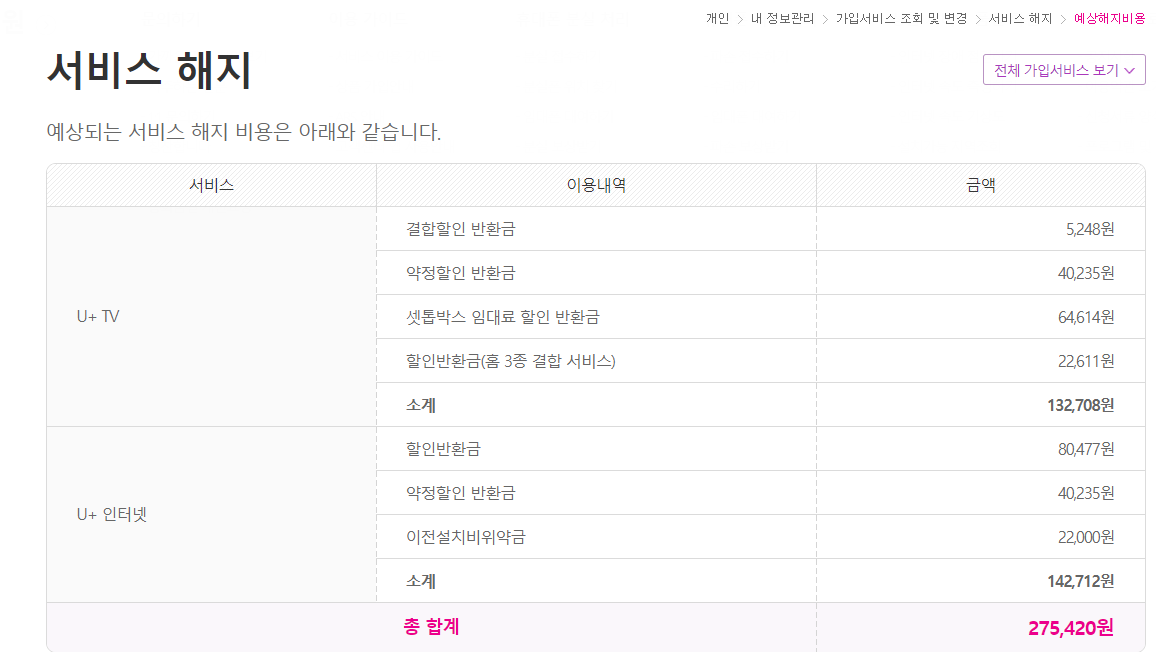Image resolution: width=1156 pixels, height=652 pixels.
Task: Click the 결합할인 반환금 row label
Action: (x=460, y=229)
